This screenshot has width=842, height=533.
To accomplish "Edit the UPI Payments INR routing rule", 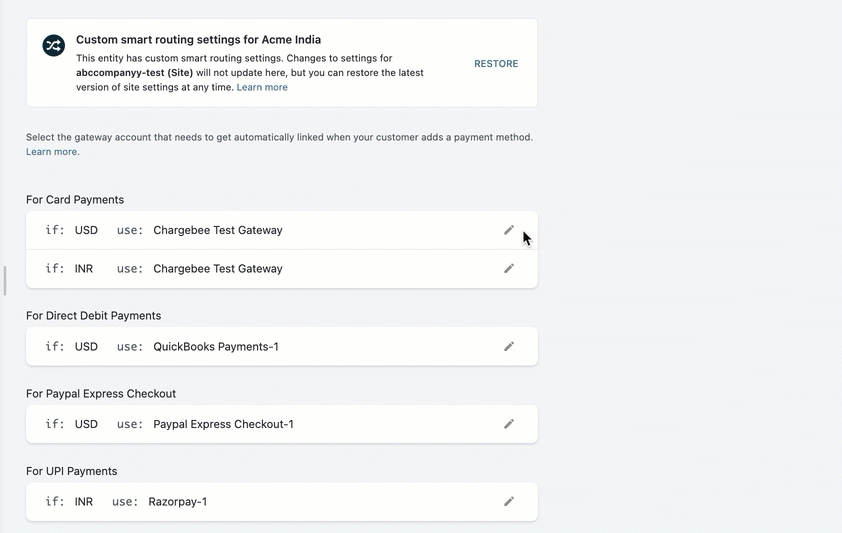I will point(509,502).
